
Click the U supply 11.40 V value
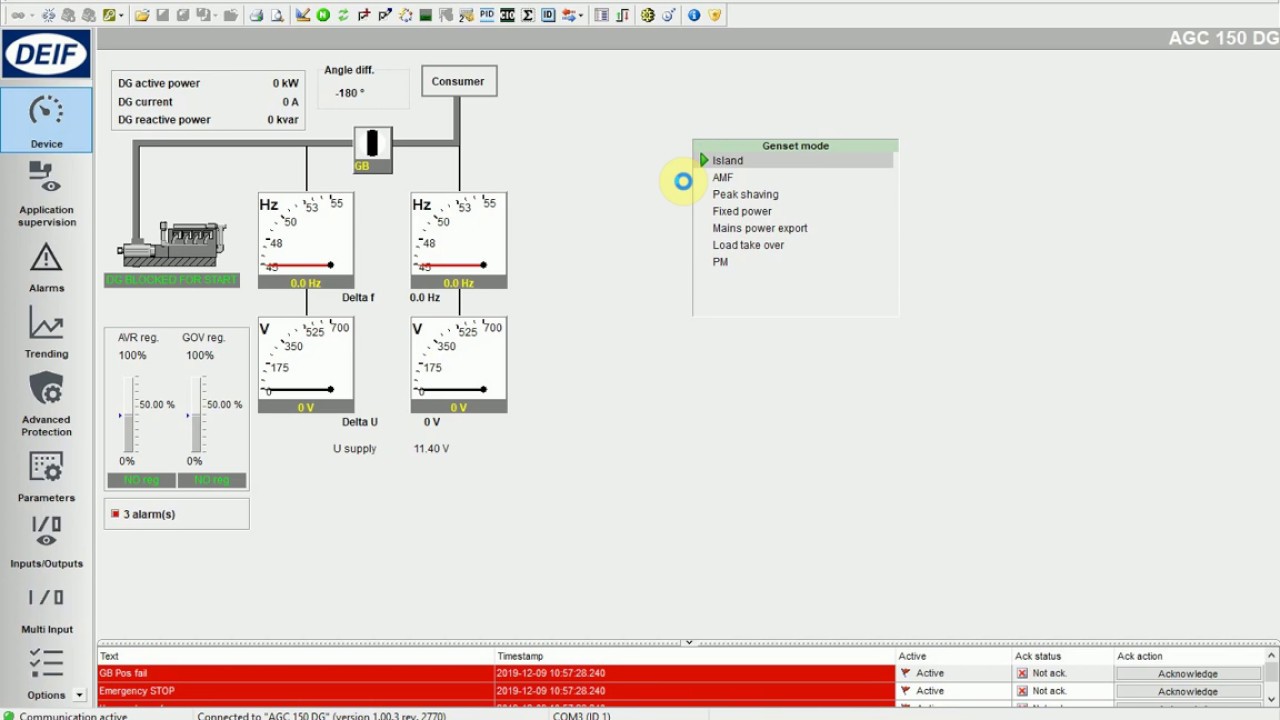tap(431, 449)
